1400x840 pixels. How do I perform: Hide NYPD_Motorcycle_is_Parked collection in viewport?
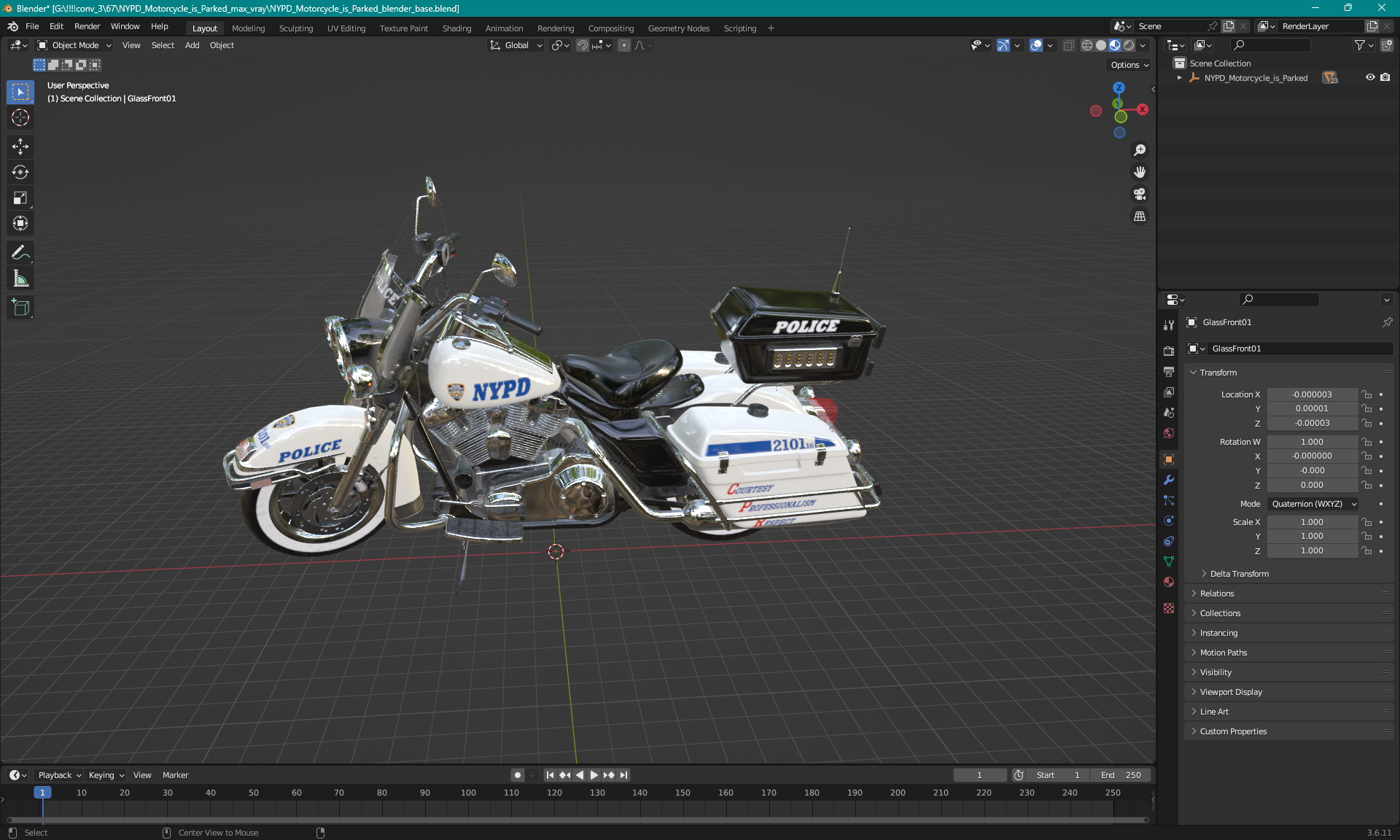tap(1370, 77)
